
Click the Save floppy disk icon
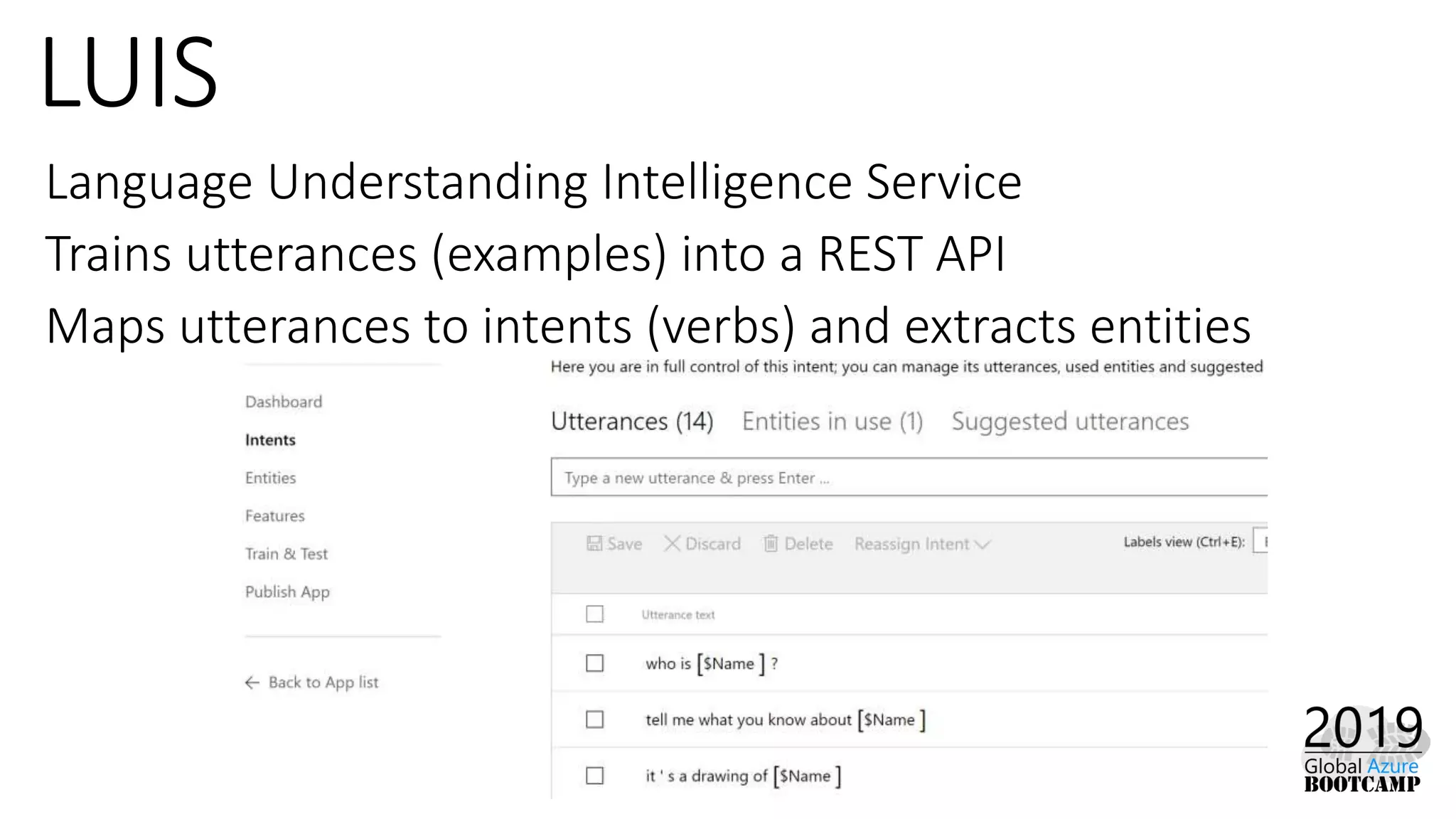click(594, 544)
